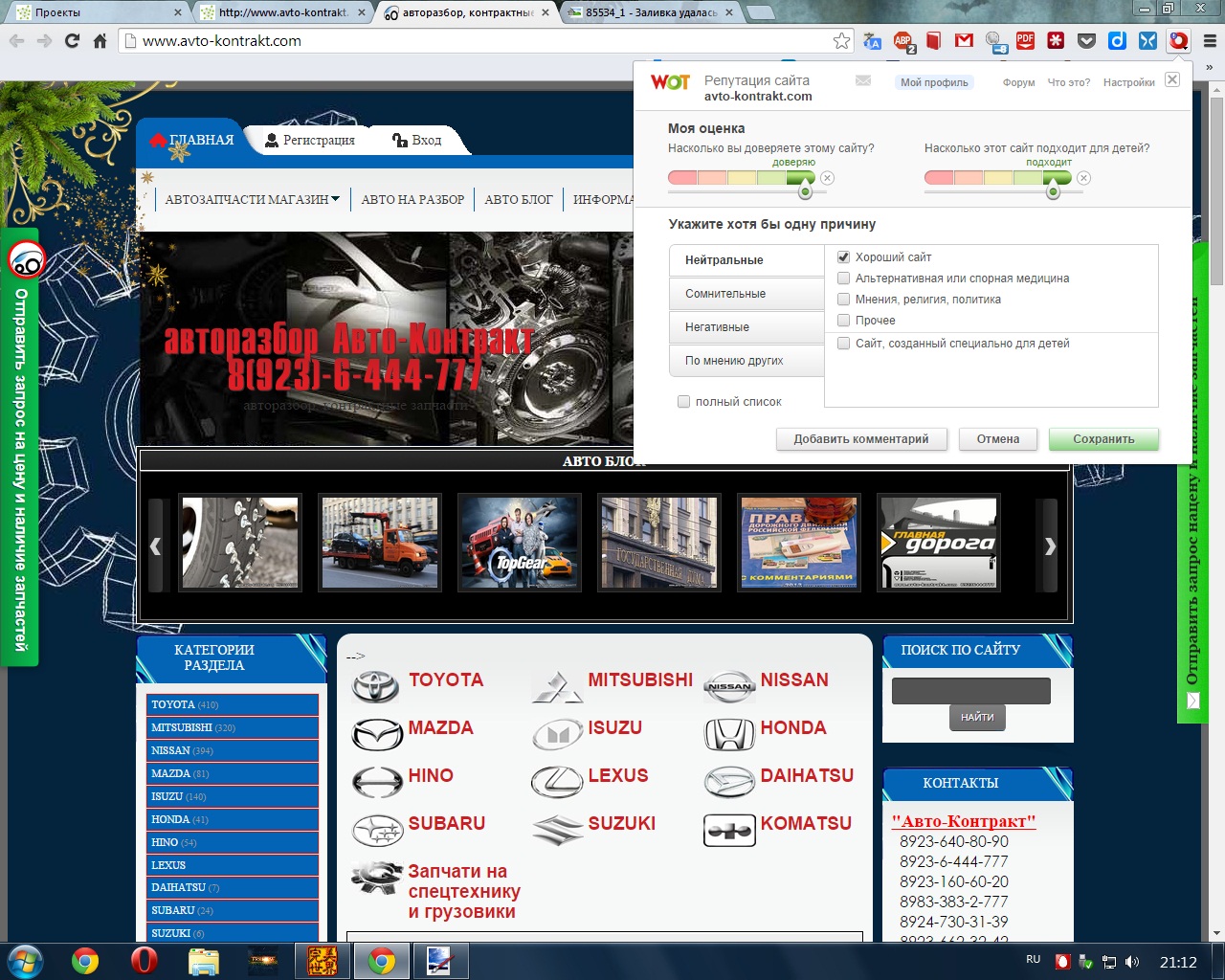Check 'Сайт, созданный специально для детей'

[x=843, y=344]
